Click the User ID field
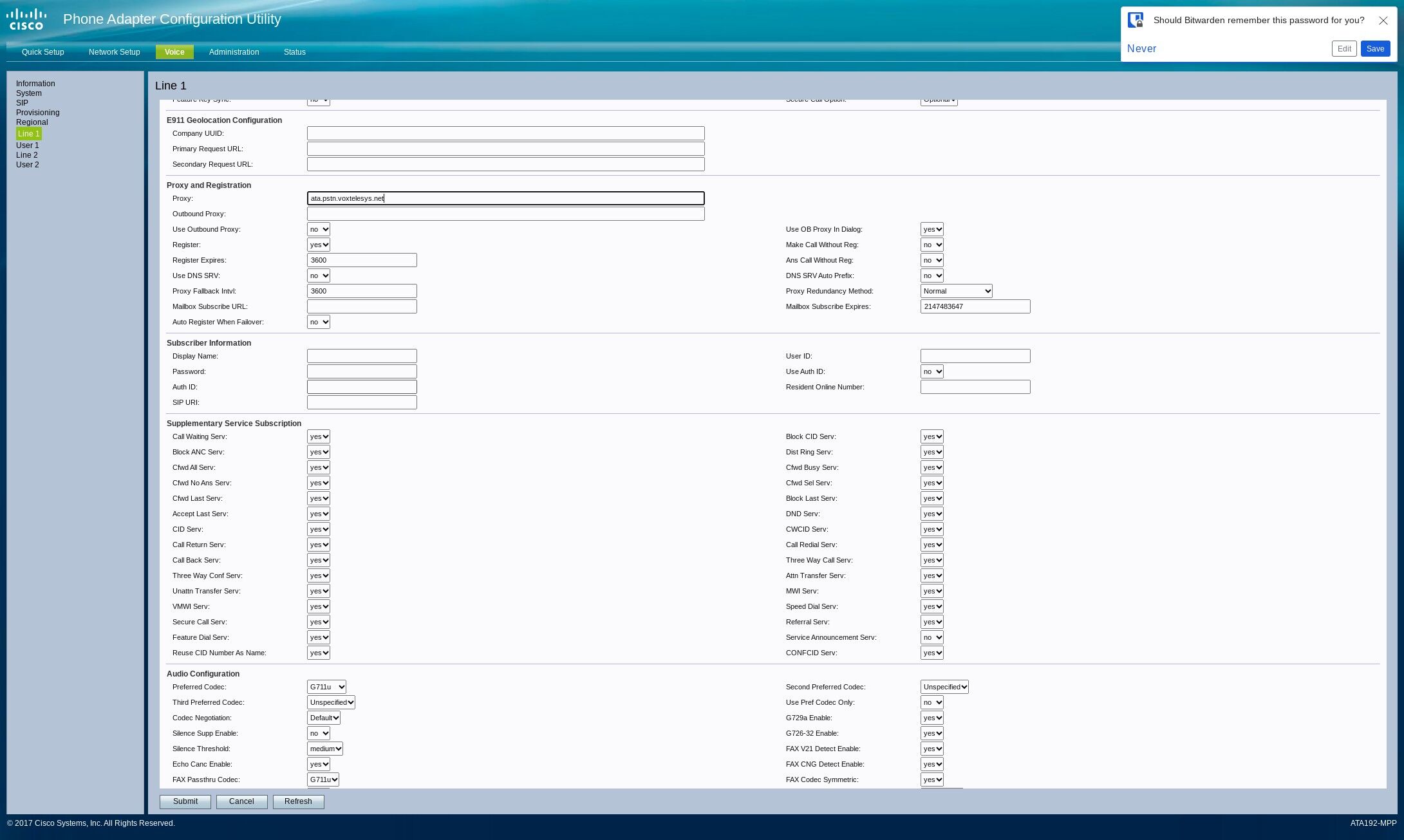 (975, 356)
